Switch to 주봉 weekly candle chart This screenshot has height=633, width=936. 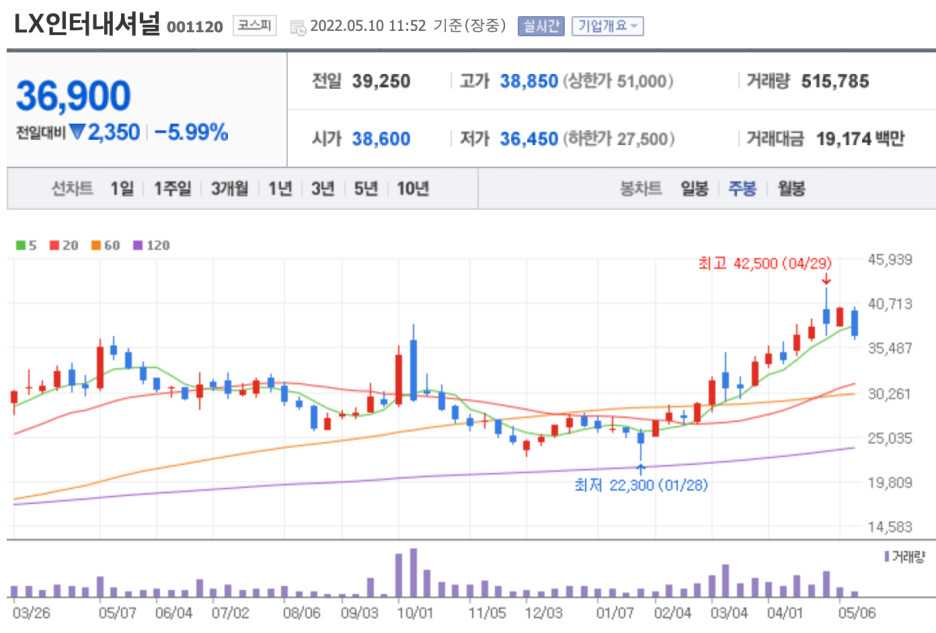(x=742, y=189)
